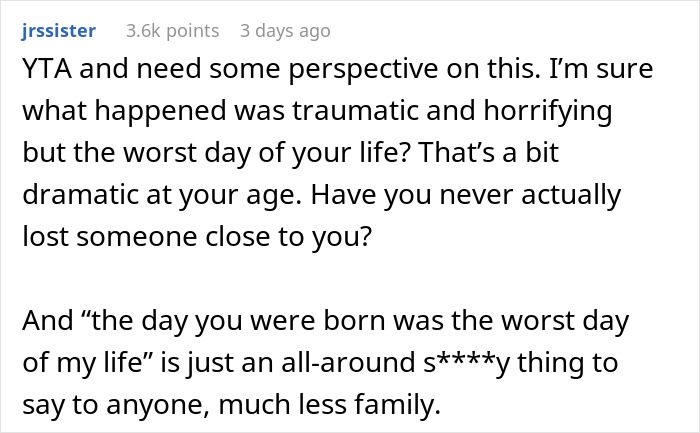Click the 3 days ago timestamp
This screenshot has width=700, height=433.
(x=285, y=31)
